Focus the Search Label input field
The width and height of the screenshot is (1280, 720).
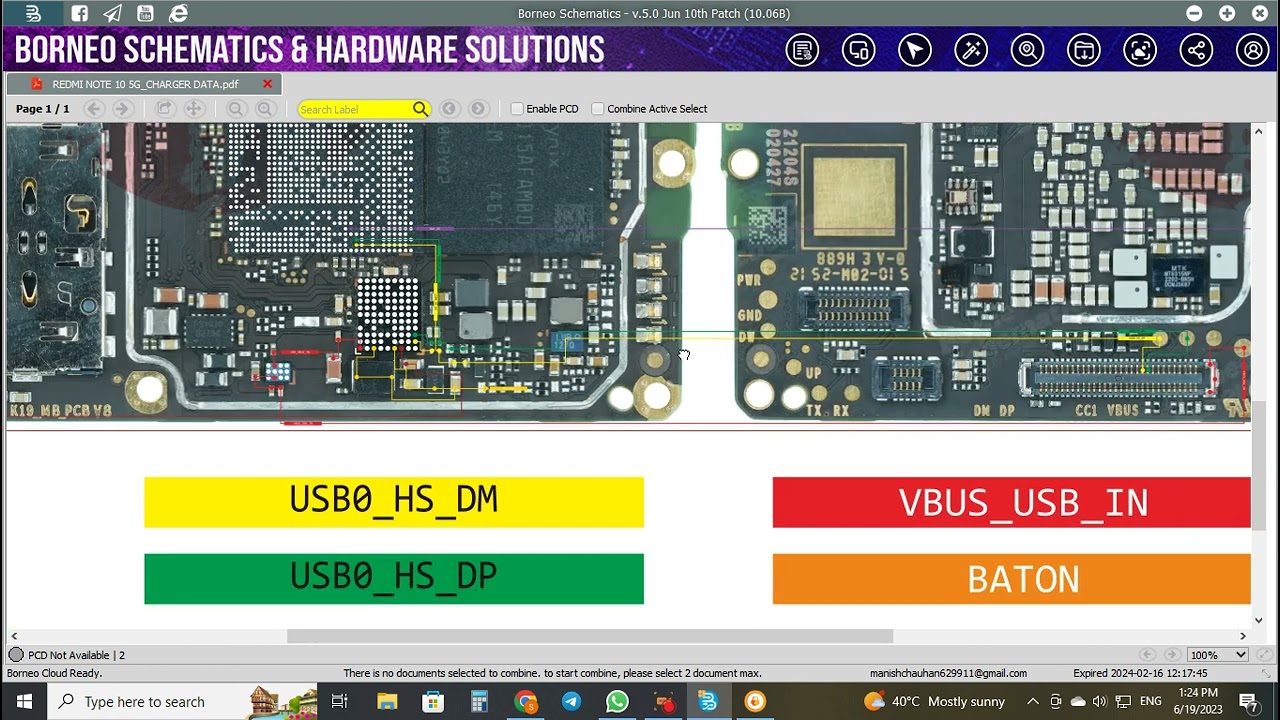coord(354,109)
